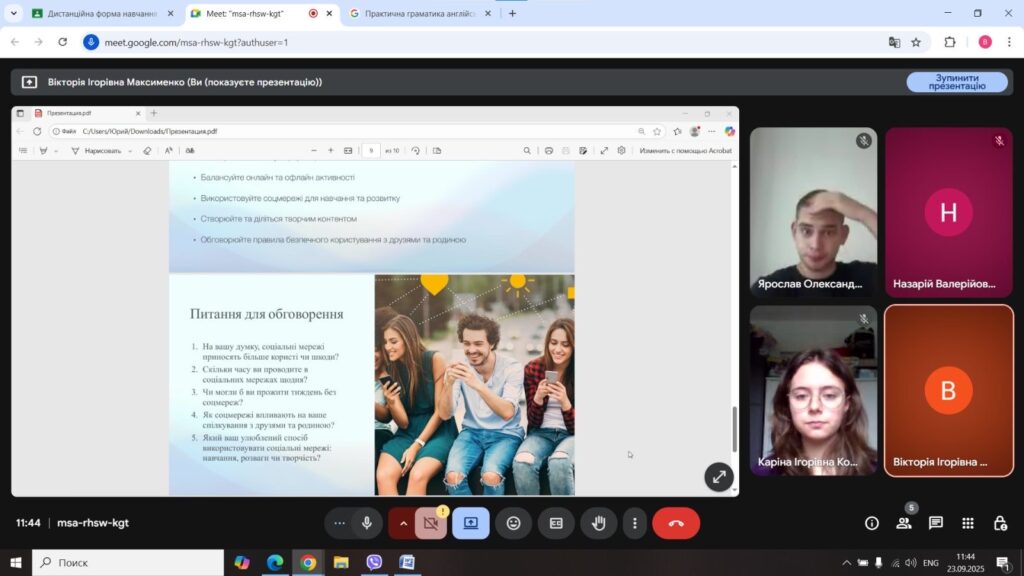
Task: Open meeting details info icon
Action: pyautogui.click(x=872, y=523)
